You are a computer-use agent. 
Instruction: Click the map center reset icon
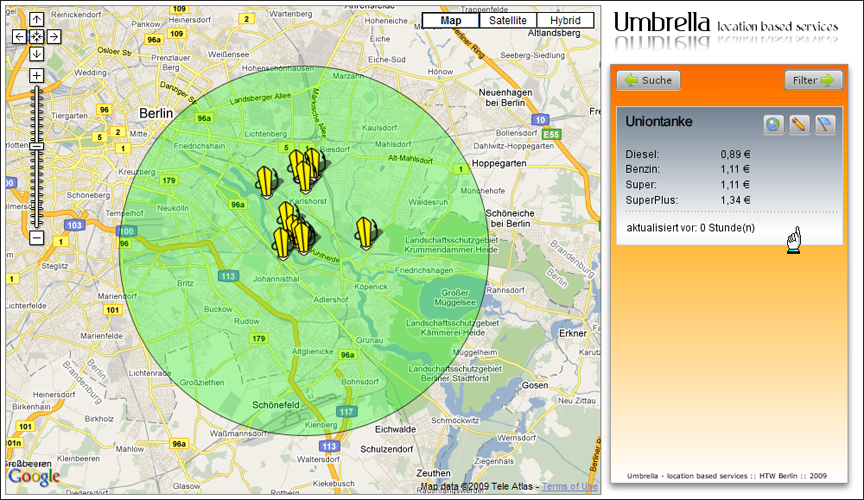[36, 36]
